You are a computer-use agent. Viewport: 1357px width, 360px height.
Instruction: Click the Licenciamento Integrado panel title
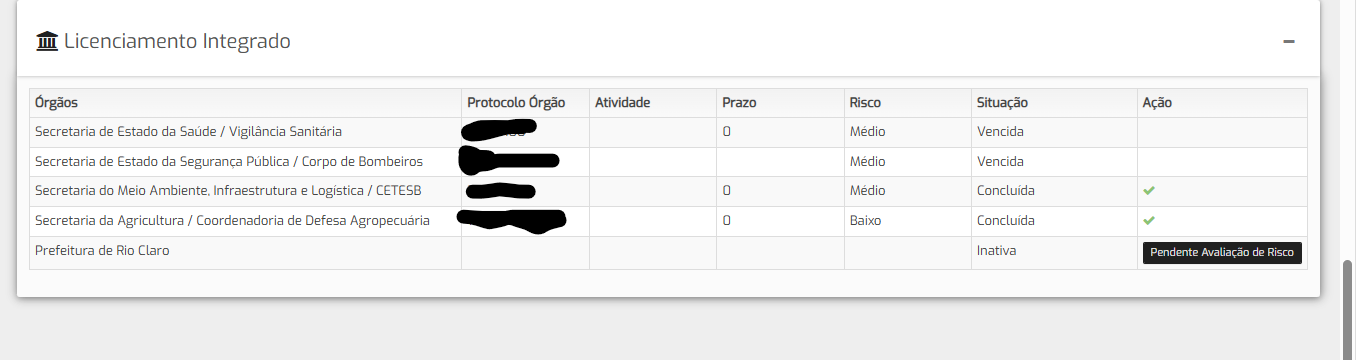point(177,41)
